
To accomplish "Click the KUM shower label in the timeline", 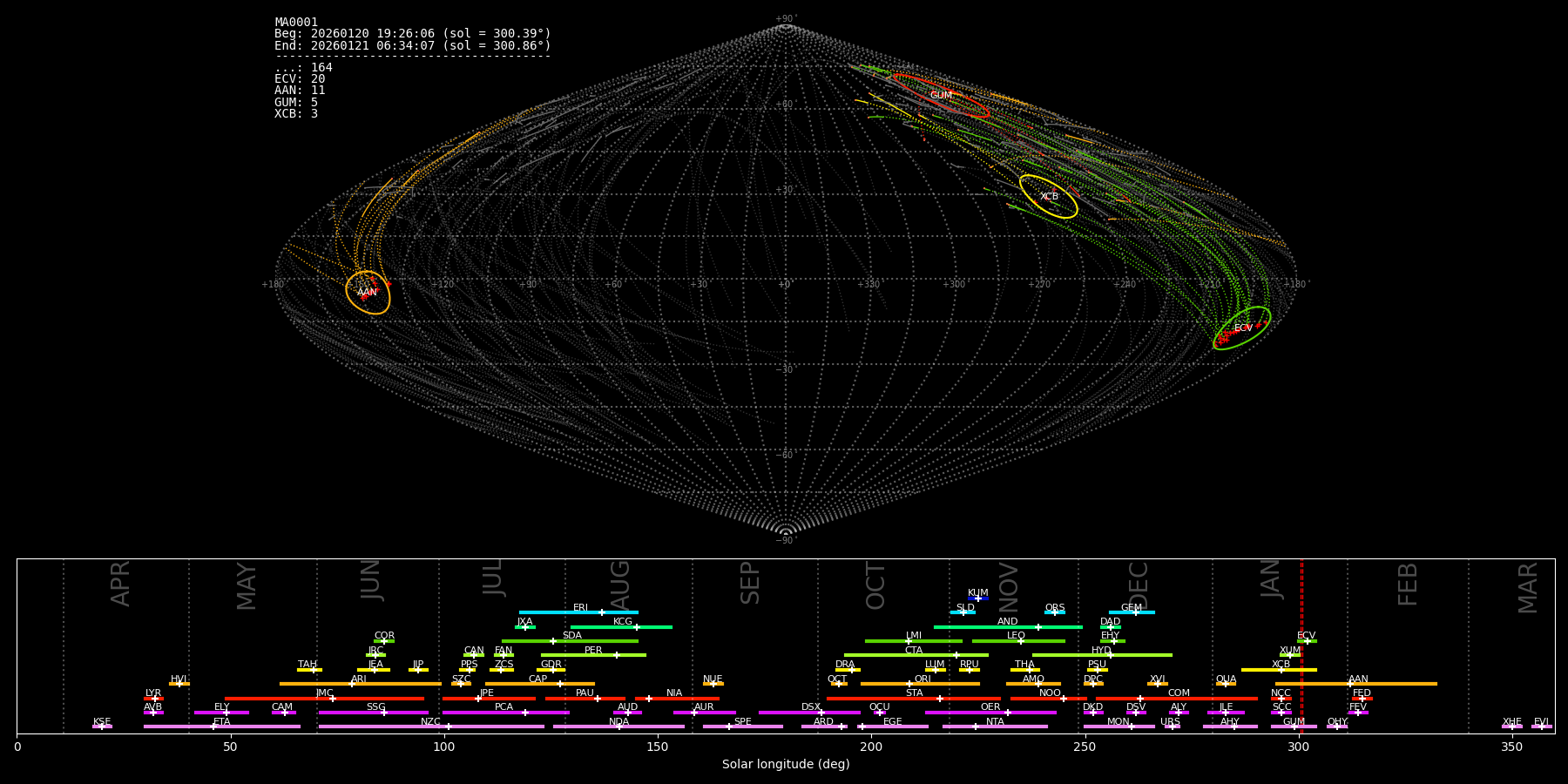I will (x=978, y=593).
